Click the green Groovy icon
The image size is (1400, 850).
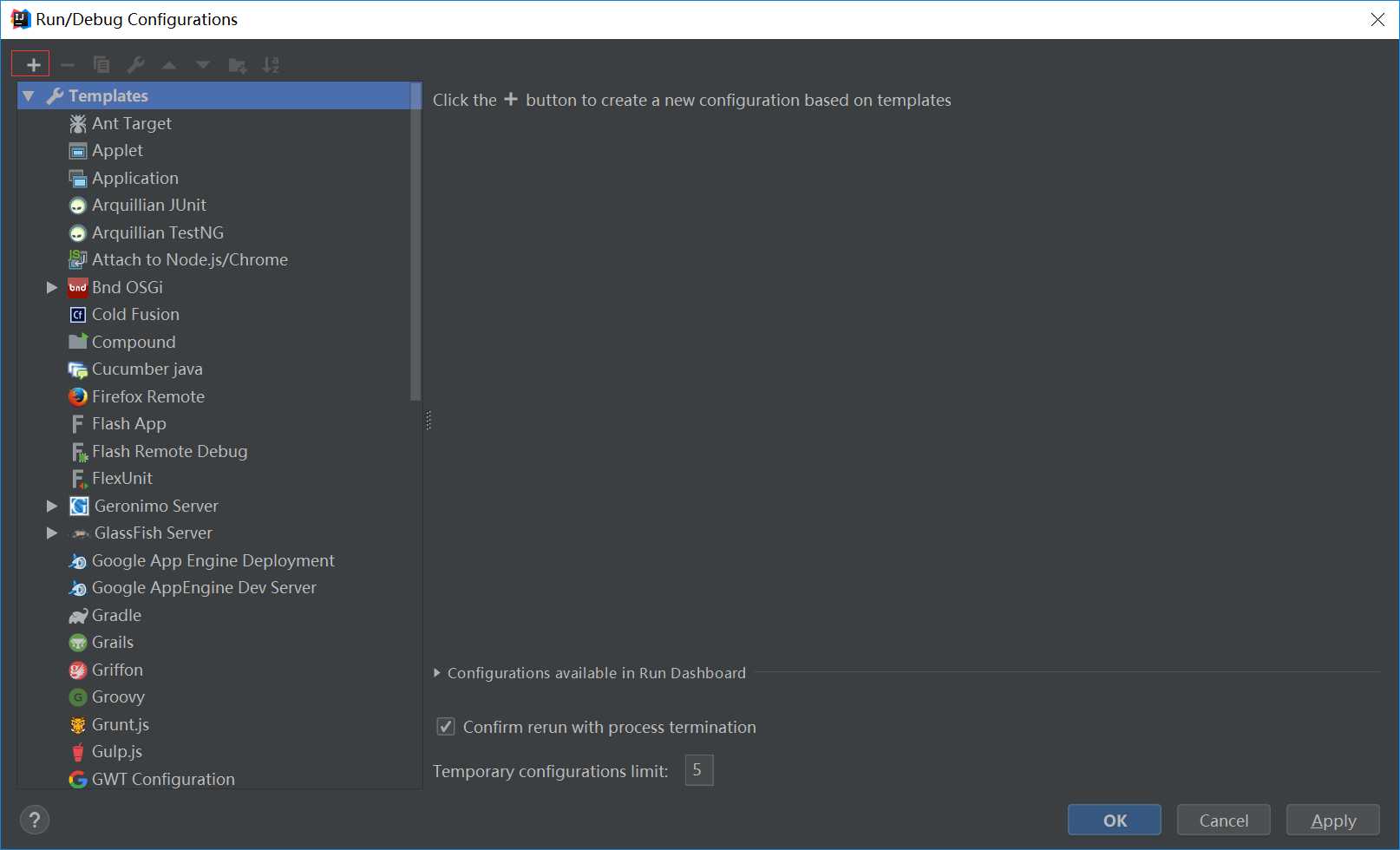click(78, 697)
